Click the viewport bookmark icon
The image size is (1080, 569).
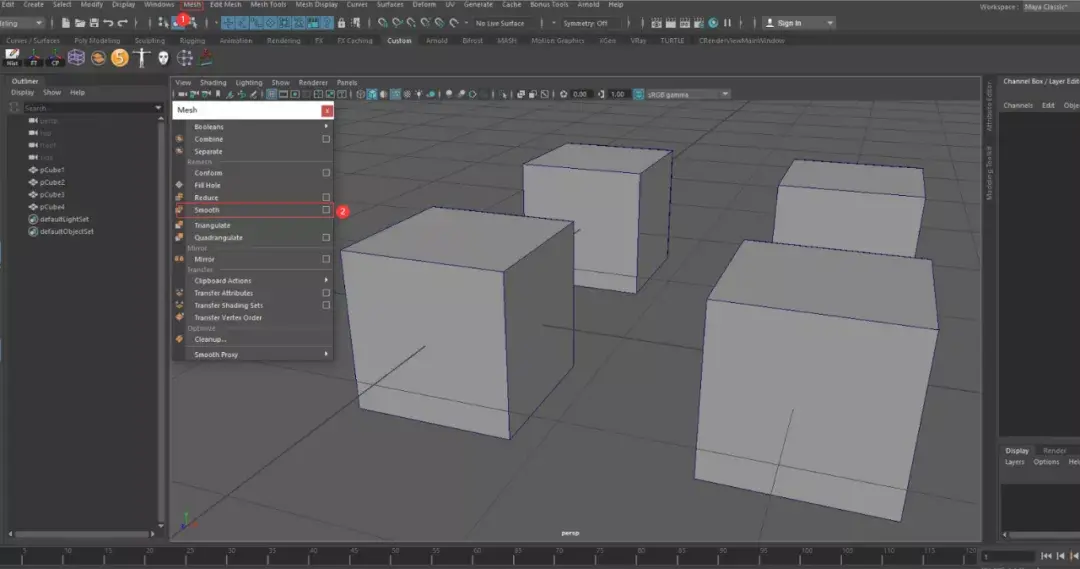pos(218,94)
